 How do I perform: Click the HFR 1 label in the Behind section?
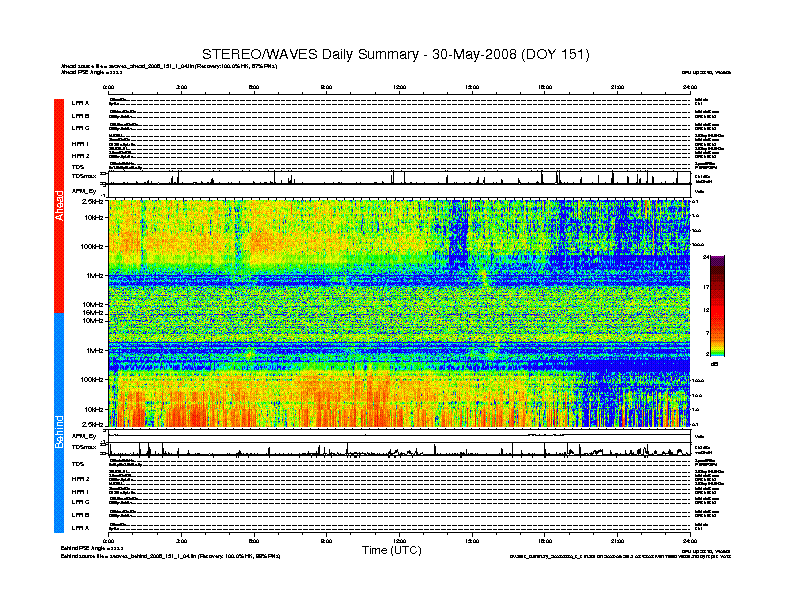80,491
